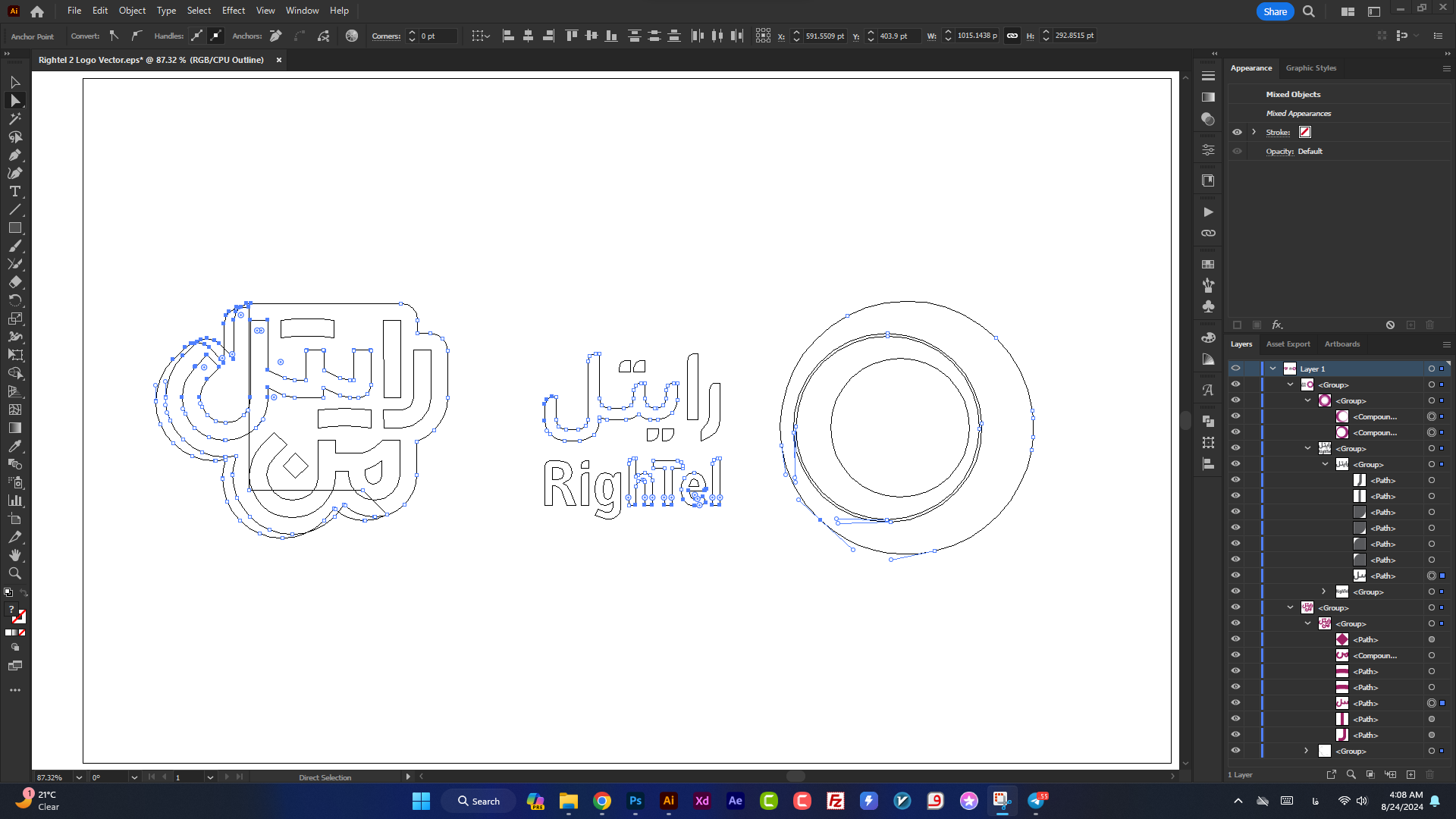This screenshot has width=1456, height=819.
Task: Open Layers panel options menu
Action: pyautogui.click(x=1446, y=344)
